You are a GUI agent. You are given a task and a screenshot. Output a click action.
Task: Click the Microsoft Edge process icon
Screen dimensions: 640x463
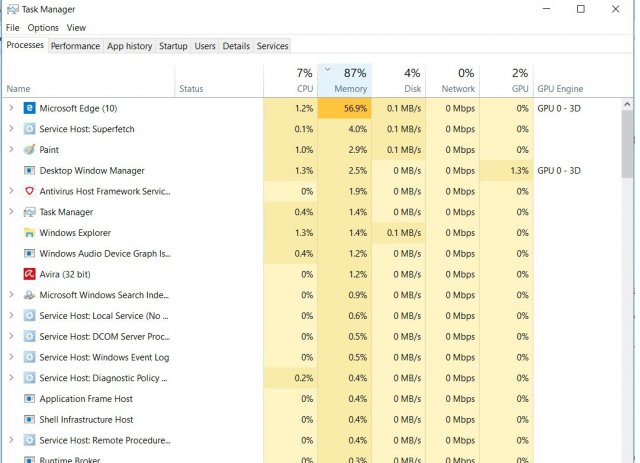30,108
